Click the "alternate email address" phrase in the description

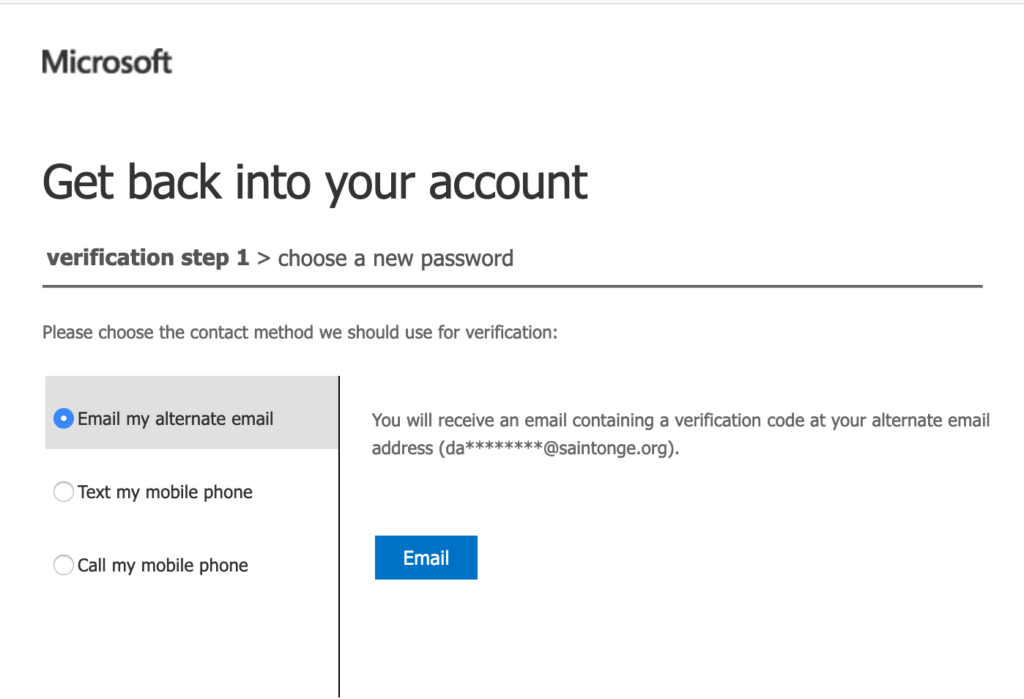925,421
